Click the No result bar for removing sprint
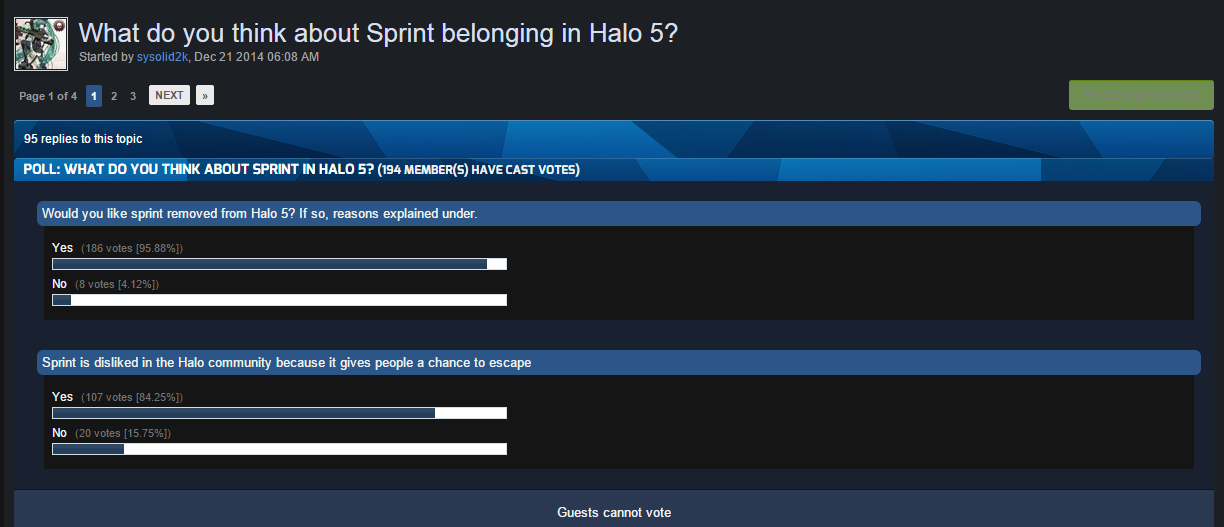The image size is (1224, 527). click(279, 300)
